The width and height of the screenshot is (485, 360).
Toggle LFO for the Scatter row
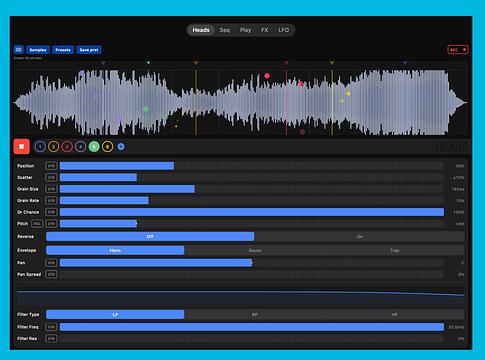point(51,177)
